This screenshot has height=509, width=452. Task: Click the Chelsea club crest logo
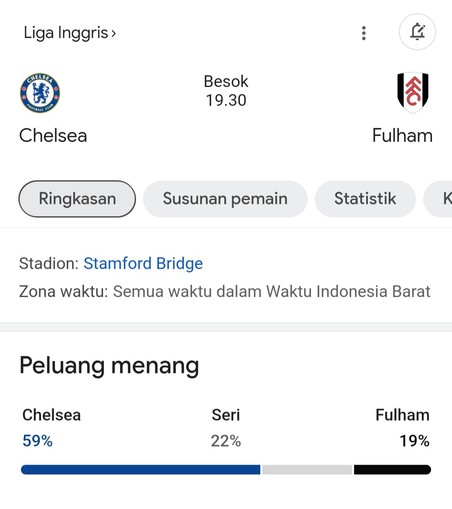(40, 93)
